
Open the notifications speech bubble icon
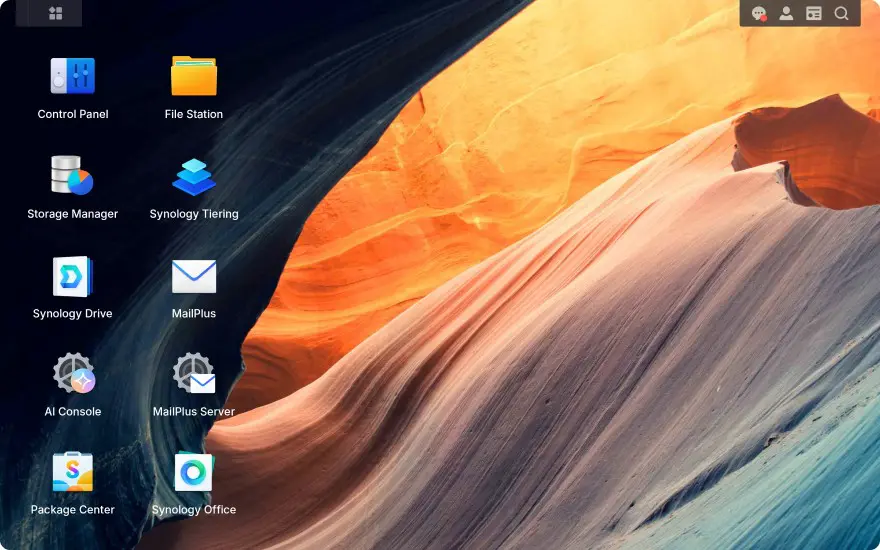759,14
